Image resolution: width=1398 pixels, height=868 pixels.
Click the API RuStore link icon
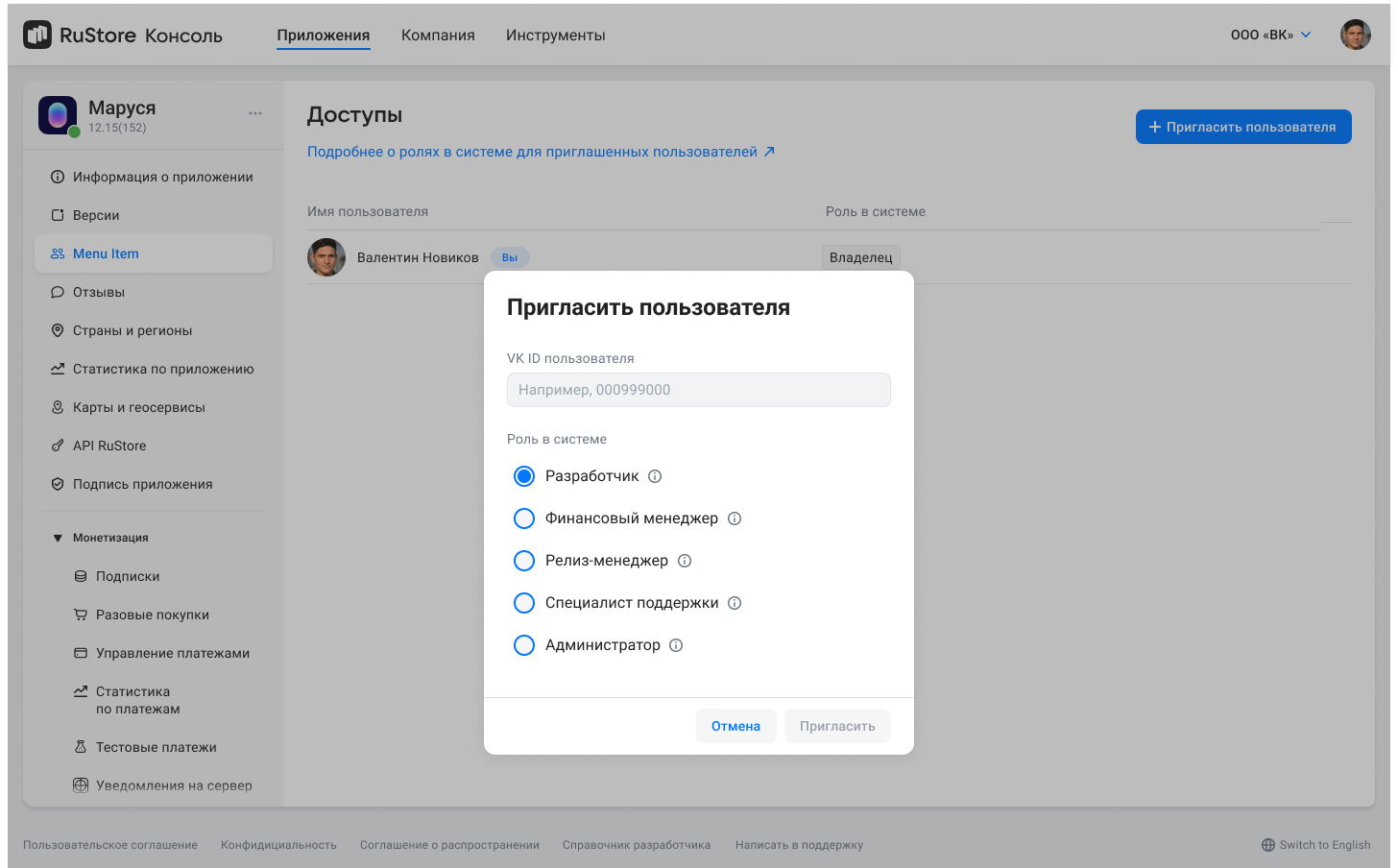pyautogui.click(x=58, y=446)
